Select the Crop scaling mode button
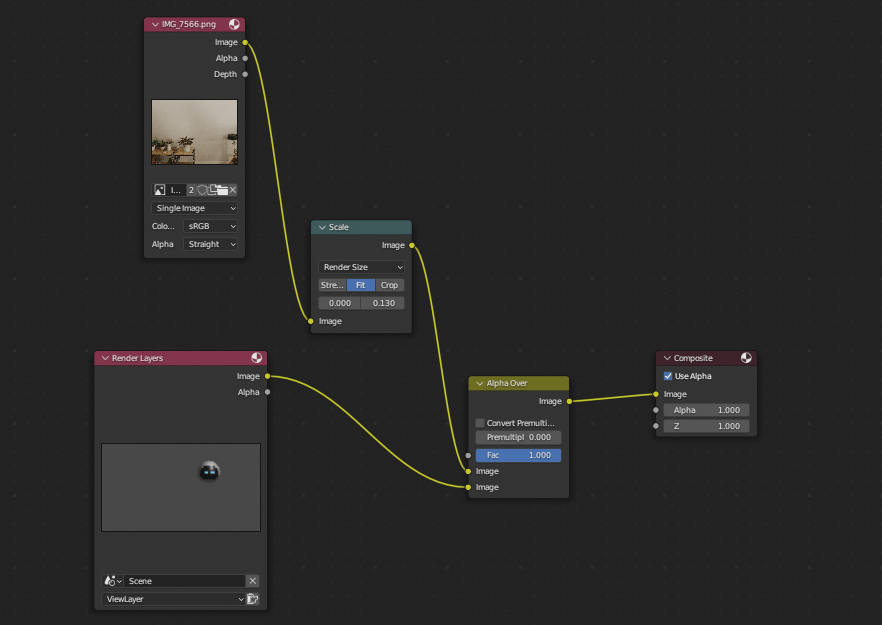Screen dimensions: 882x625 point(389,285)
